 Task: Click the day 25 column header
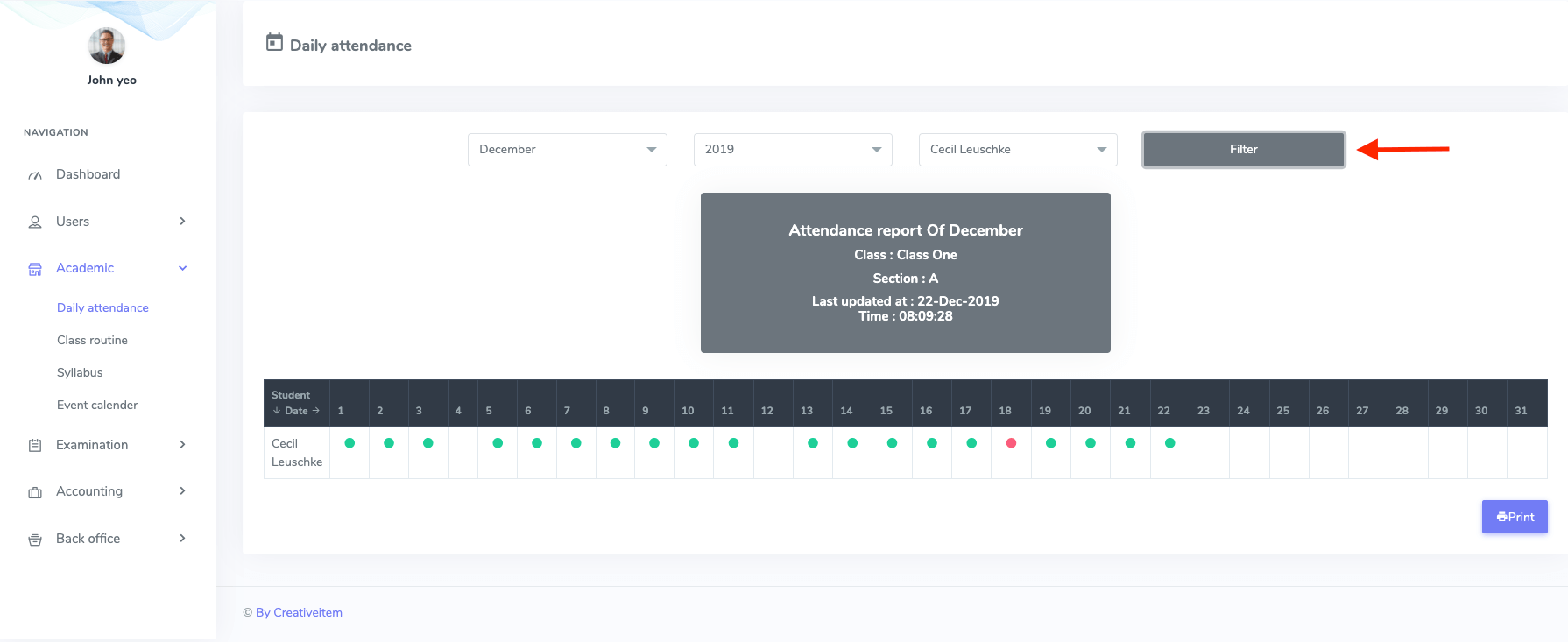tap(1289, 403)
